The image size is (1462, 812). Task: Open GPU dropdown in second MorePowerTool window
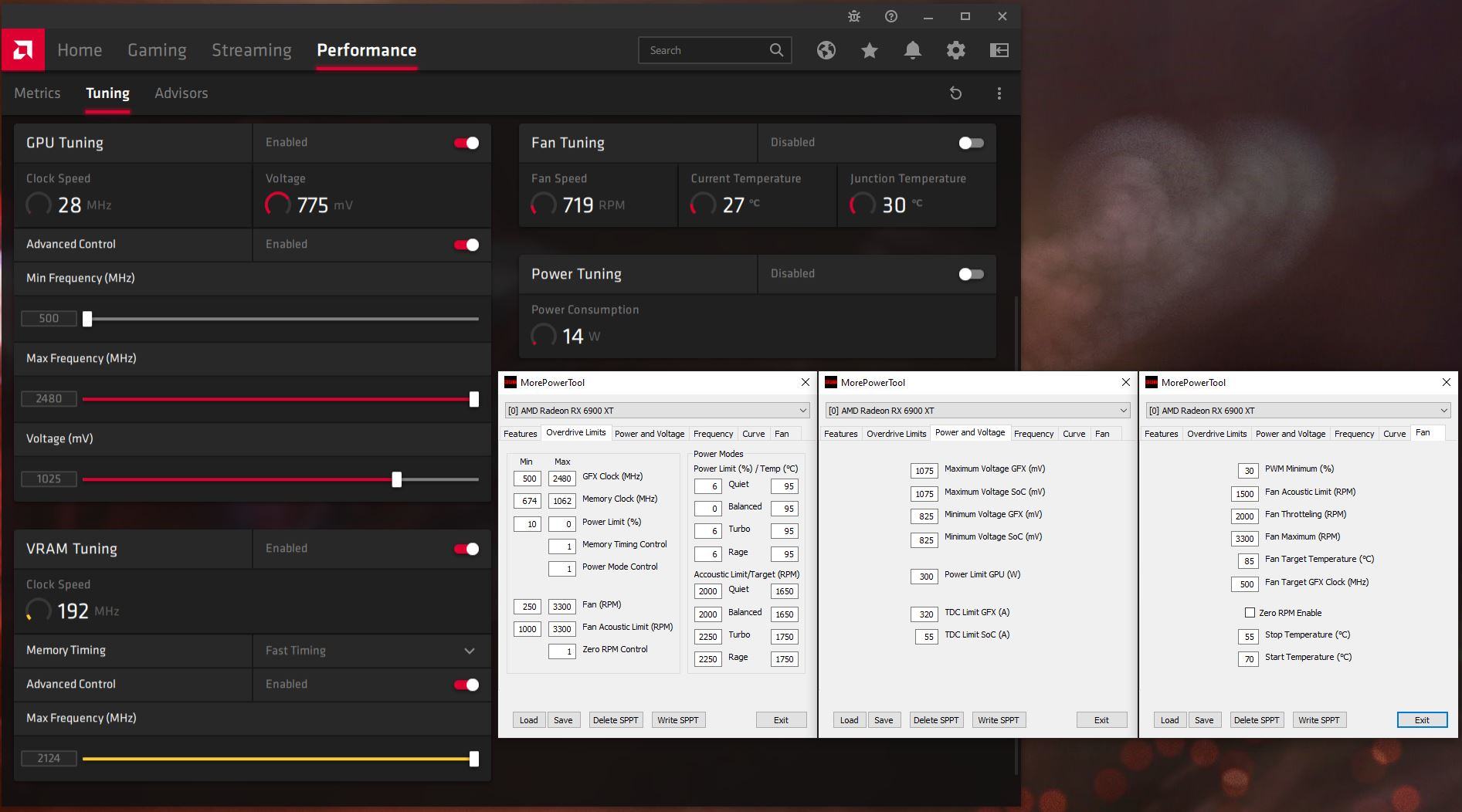pyautogui.click(x=978, y=411)
